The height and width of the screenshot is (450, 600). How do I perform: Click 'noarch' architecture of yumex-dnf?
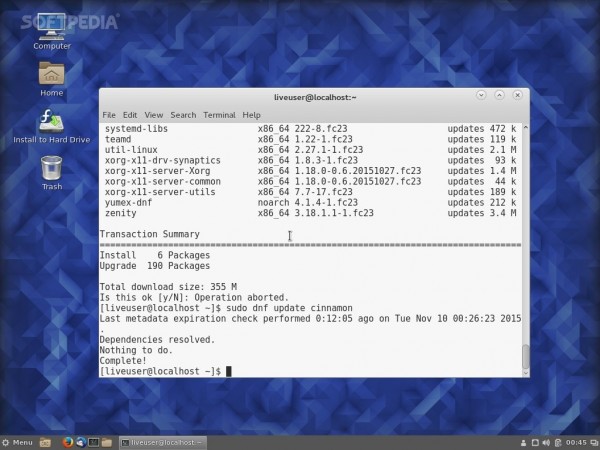[273, 202]
